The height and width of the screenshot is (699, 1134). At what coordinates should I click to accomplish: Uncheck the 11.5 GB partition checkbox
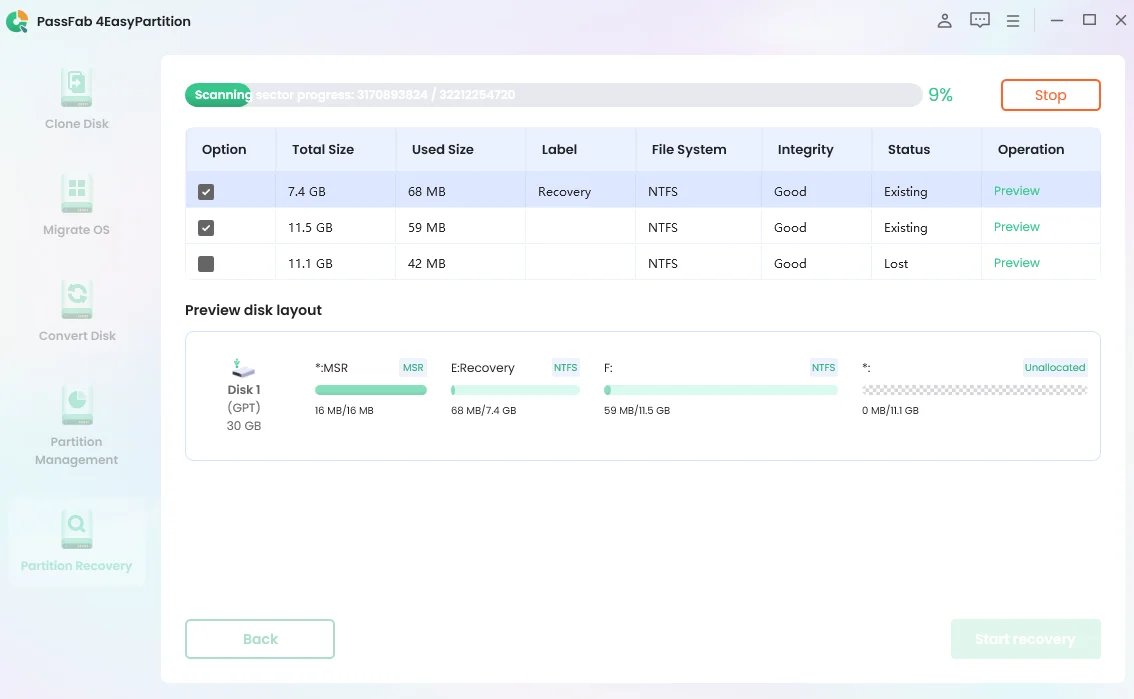pyautogui.click(x=206, y=228)
